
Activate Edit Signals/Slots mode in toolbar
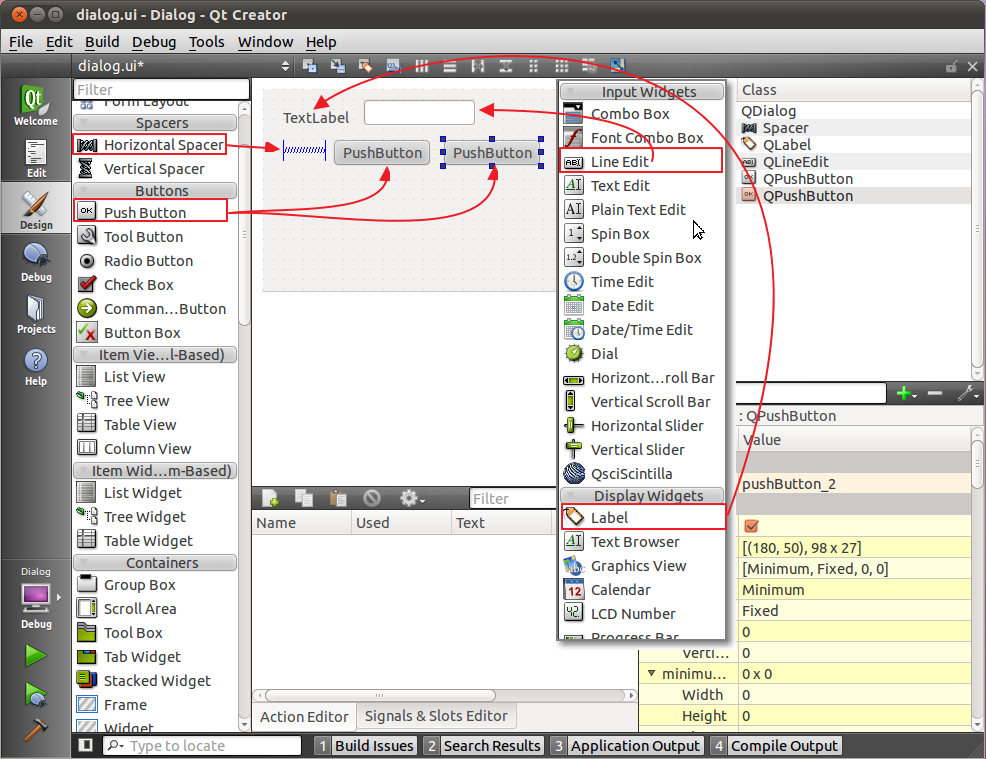point(338,65)
